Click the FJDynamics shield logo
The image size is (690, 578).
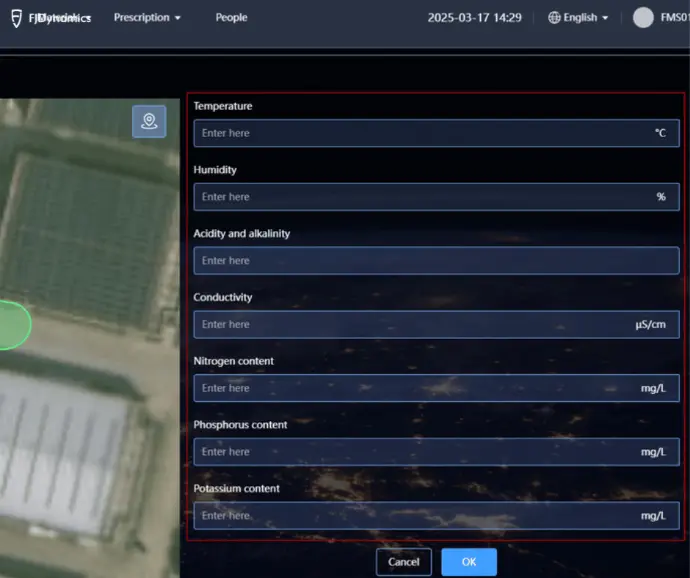pos(16,18)
